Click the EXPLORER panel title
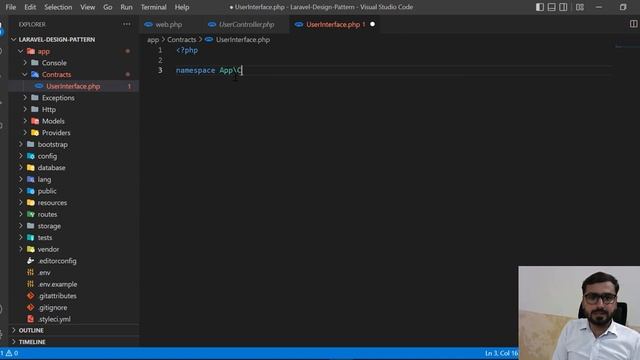This screenshot has width=640, height=360. tap(32, 24)
